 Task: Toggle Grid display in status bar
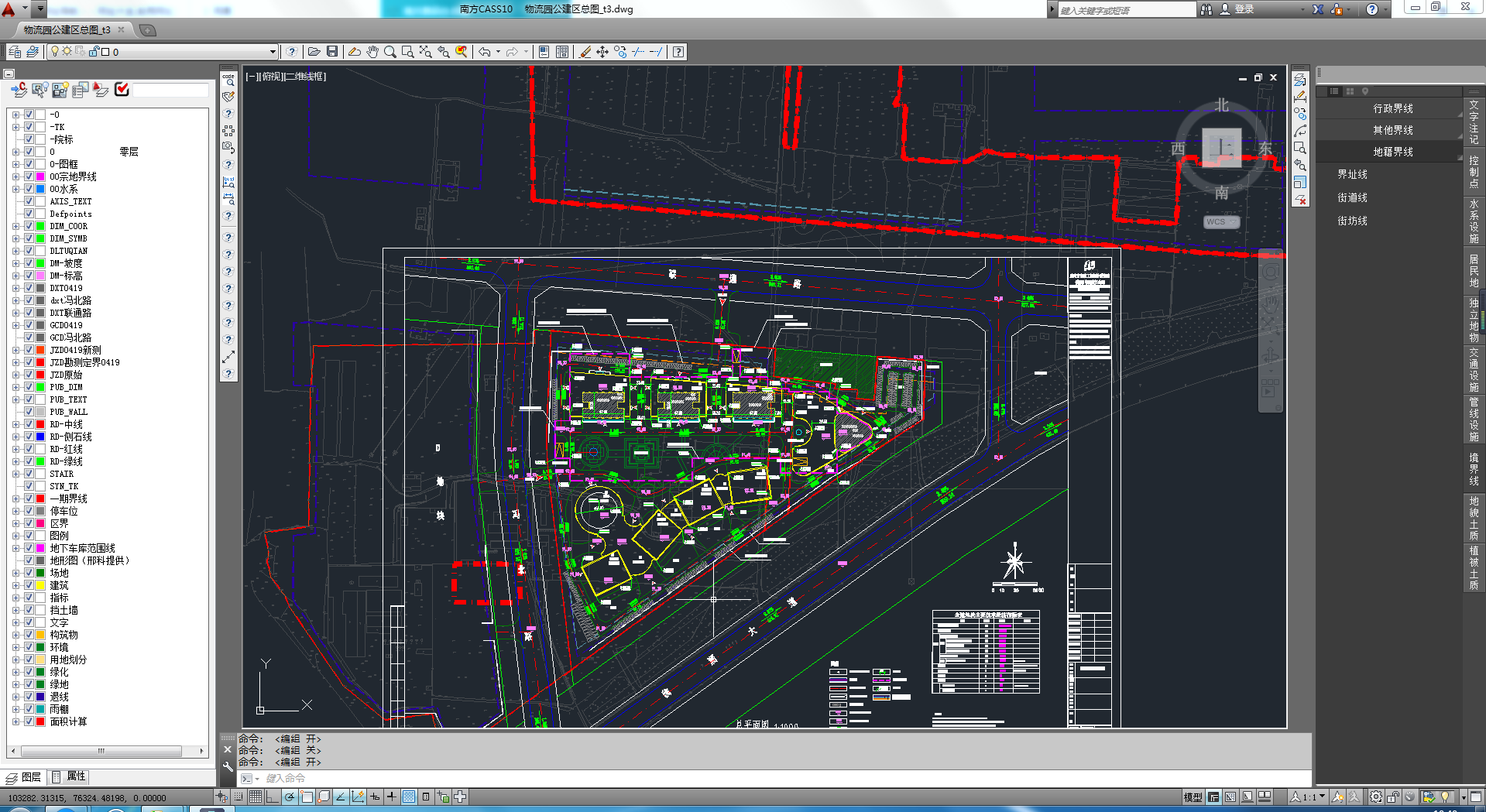[x=255, y=797]
